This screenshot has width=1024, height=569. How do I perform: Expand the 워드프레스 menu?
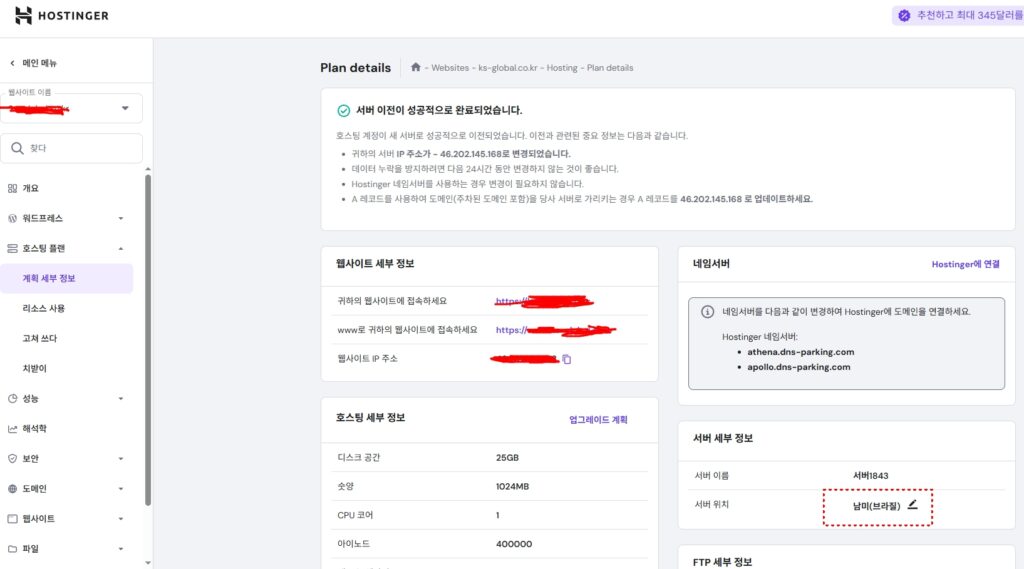pyautogui.click(x=121, y=218)
